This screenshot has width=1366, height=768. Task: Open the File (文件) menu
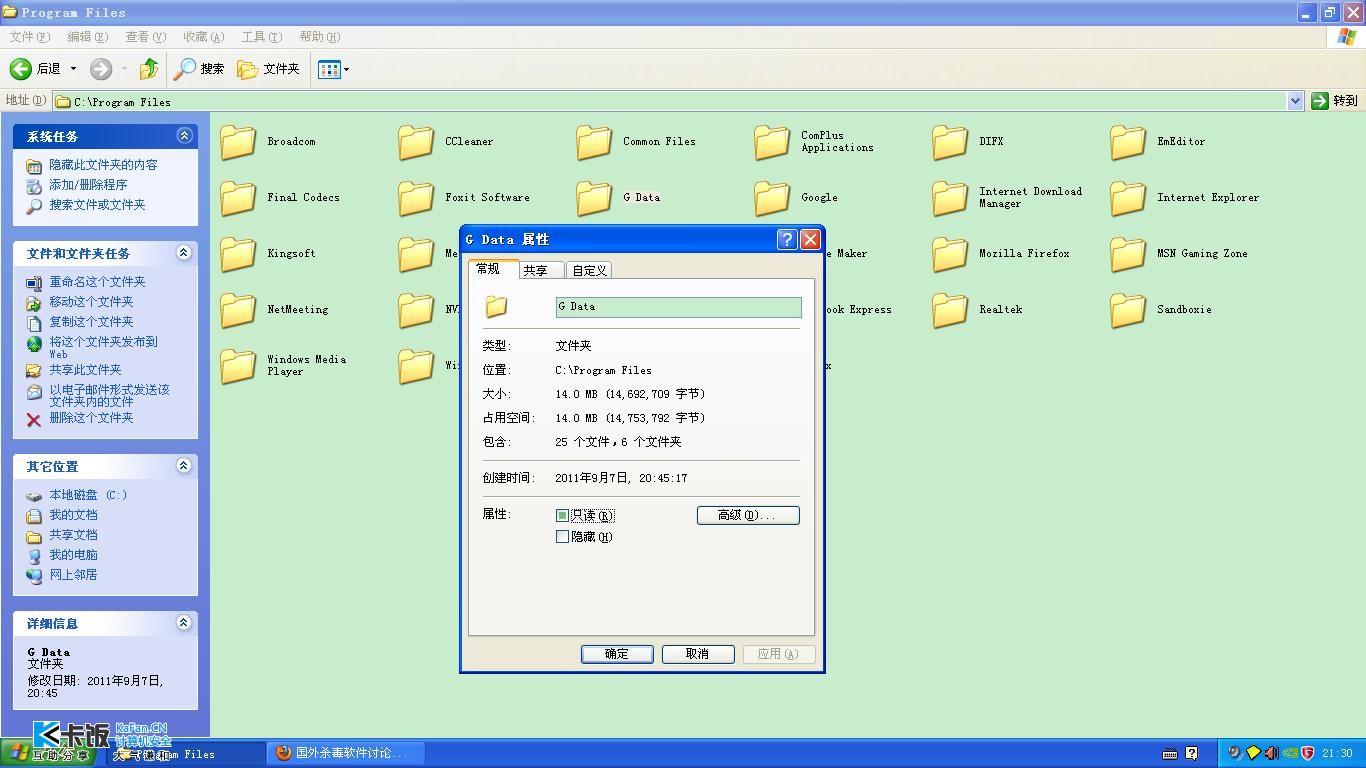click(29, 37)
